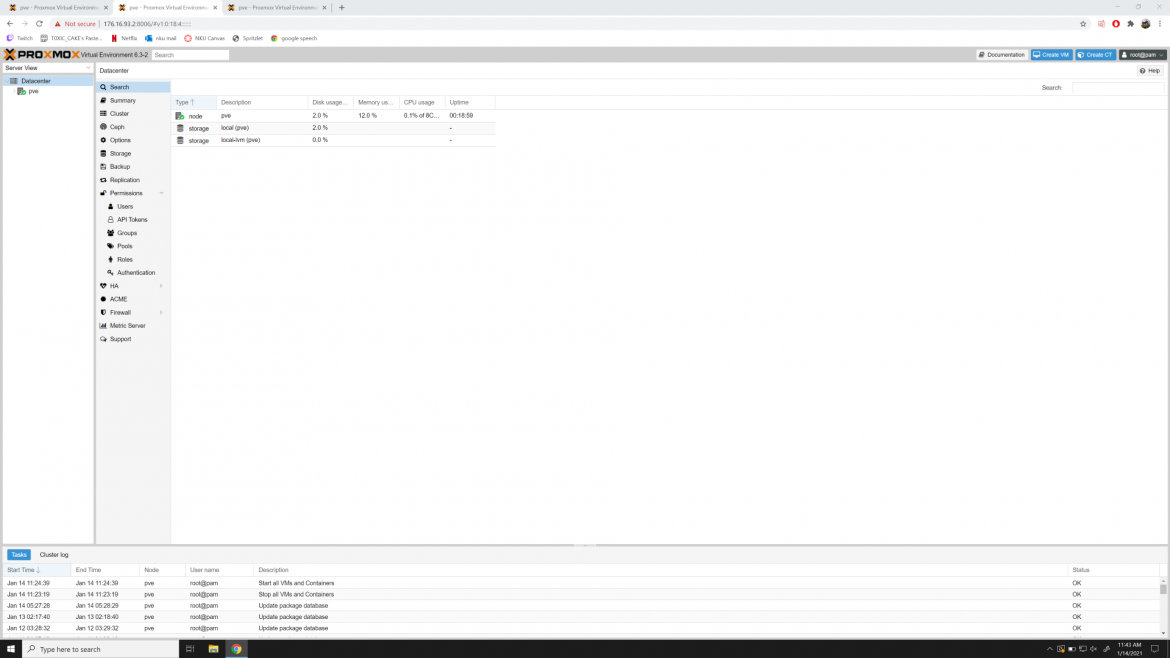Open a new browser tab
This screenshot has width=1170, height=658.
342,7
